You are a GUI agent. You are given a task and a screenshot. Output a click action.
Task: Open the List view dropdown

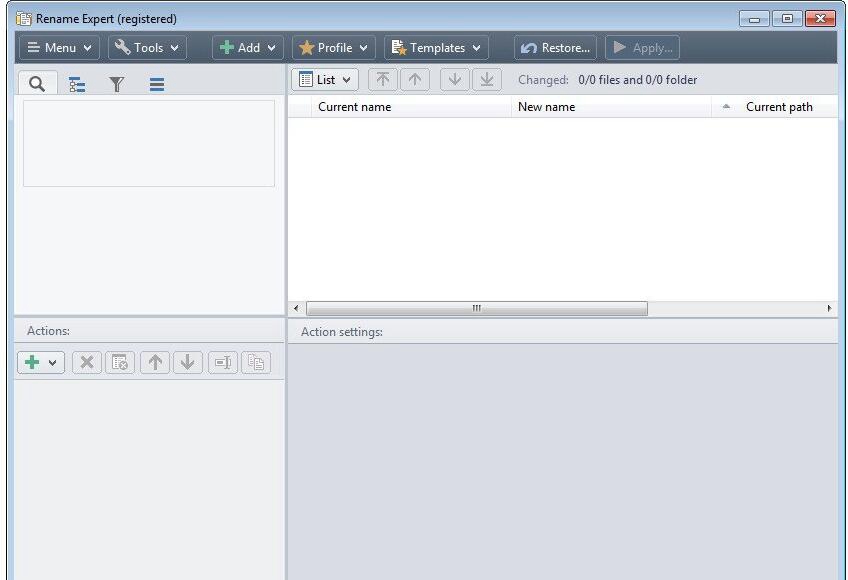[324, 80]
